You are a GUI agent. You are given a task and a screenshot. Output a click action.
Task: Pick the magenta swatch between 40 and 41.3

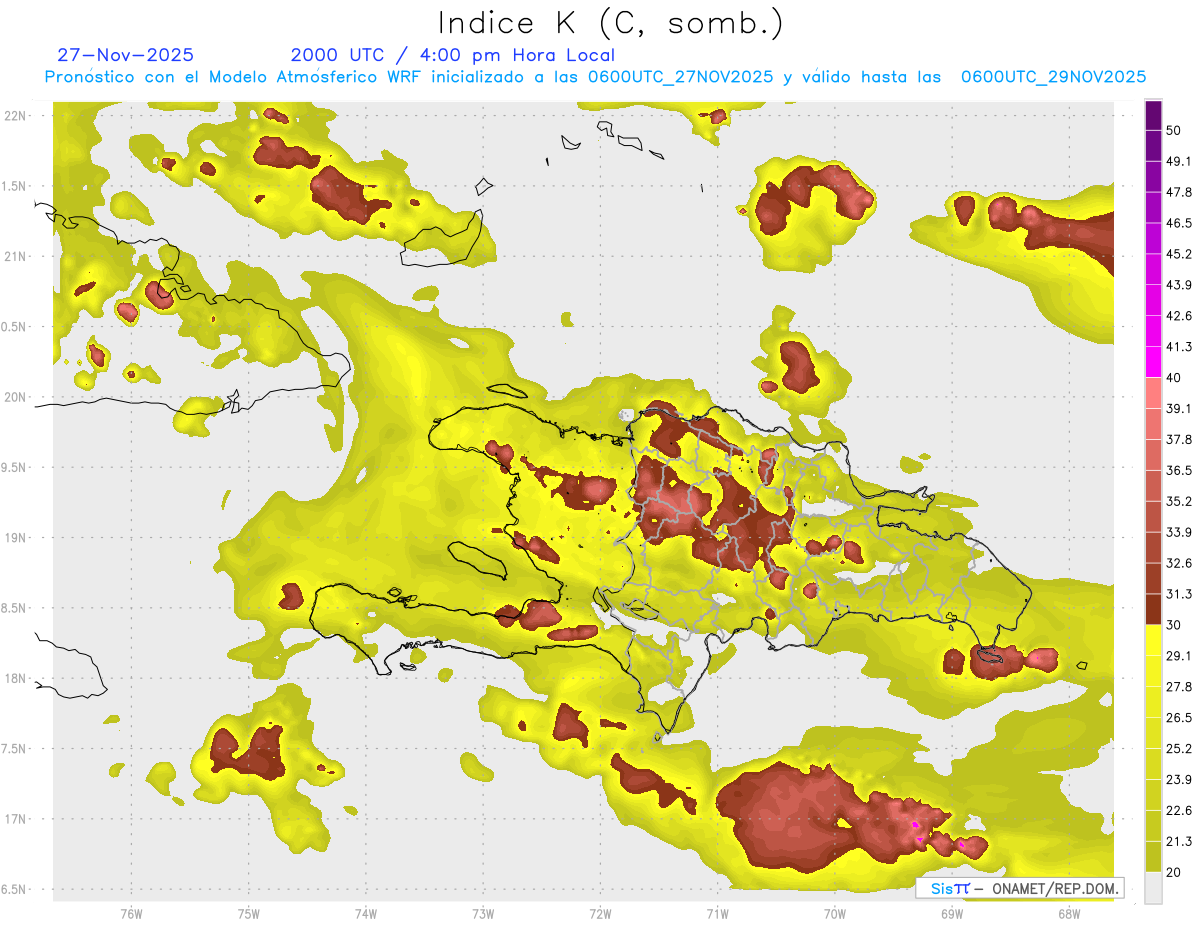point(1153,362)
